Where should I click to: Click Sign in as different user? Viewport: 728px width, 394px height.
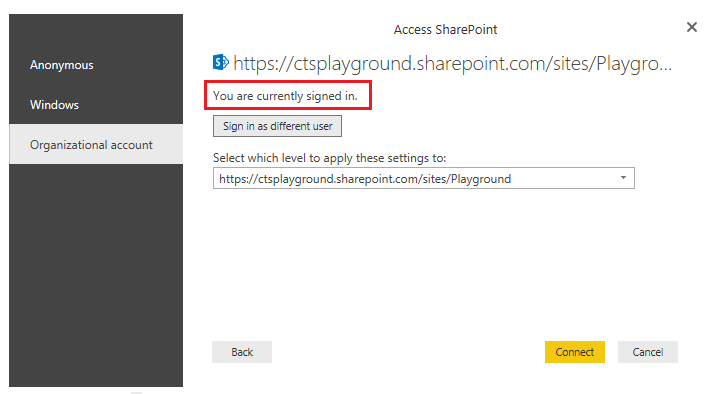click(277, 126)
